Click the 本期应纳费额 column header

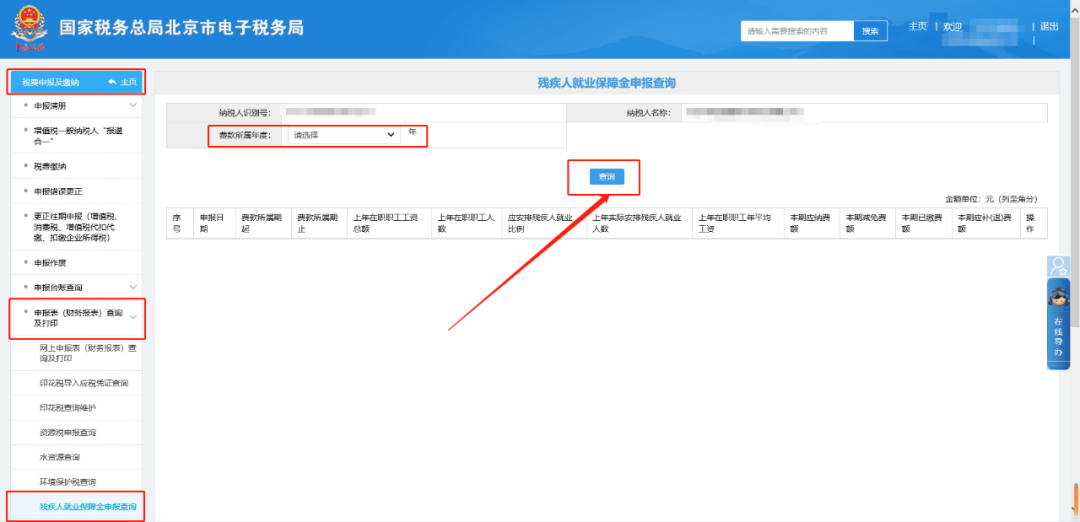tap(809, 223)
